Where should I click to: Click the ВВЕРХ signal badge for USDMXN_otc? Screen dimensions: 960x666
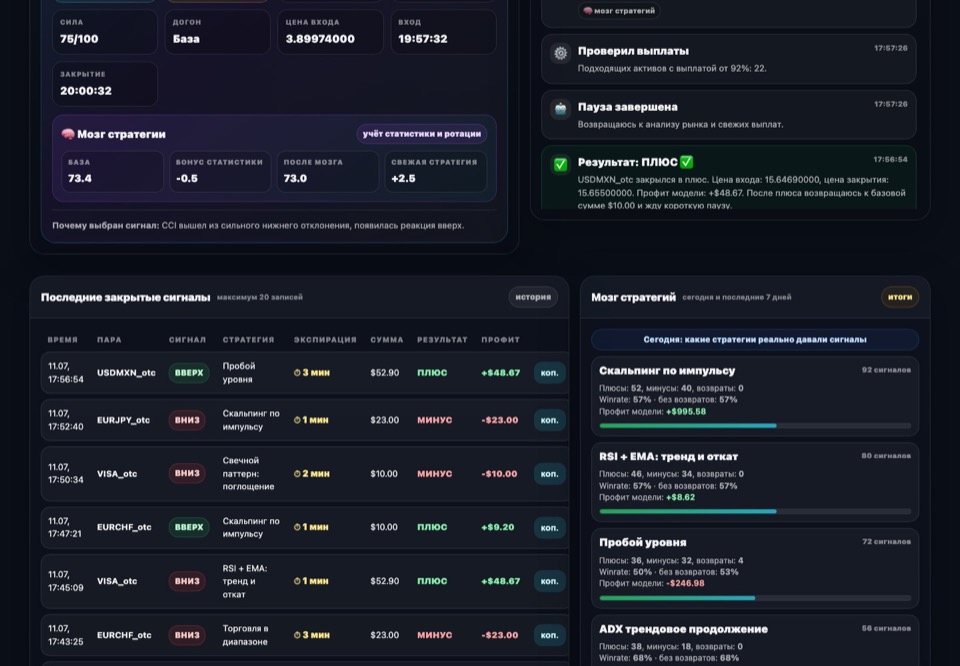pos(189,373)
